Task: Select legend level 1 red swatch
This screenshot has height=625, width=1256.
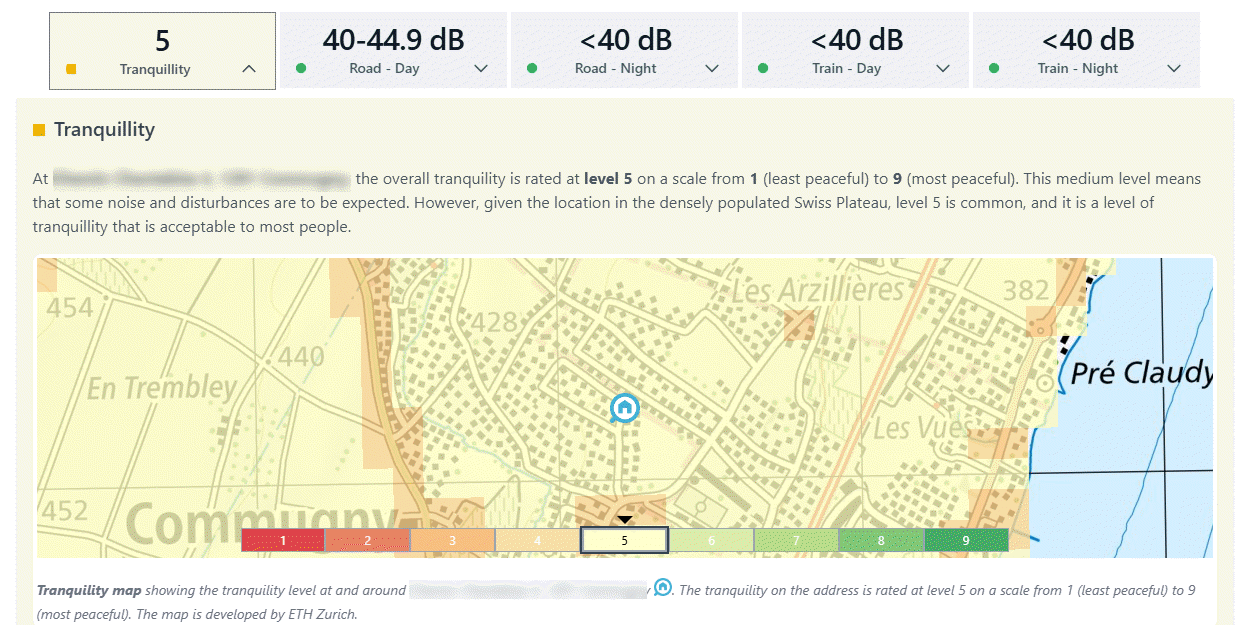Action: pos(283,540)
